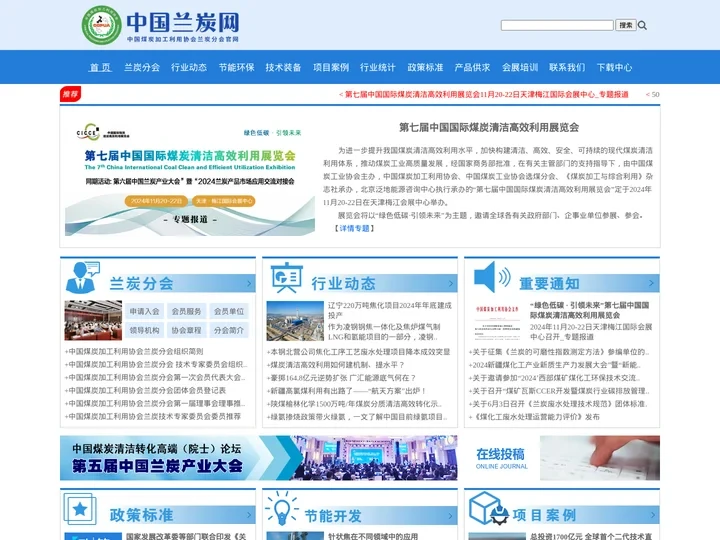Open 政策标准 in navigation bar
Screen dimensions: 720x540
[x=425, y=68]
